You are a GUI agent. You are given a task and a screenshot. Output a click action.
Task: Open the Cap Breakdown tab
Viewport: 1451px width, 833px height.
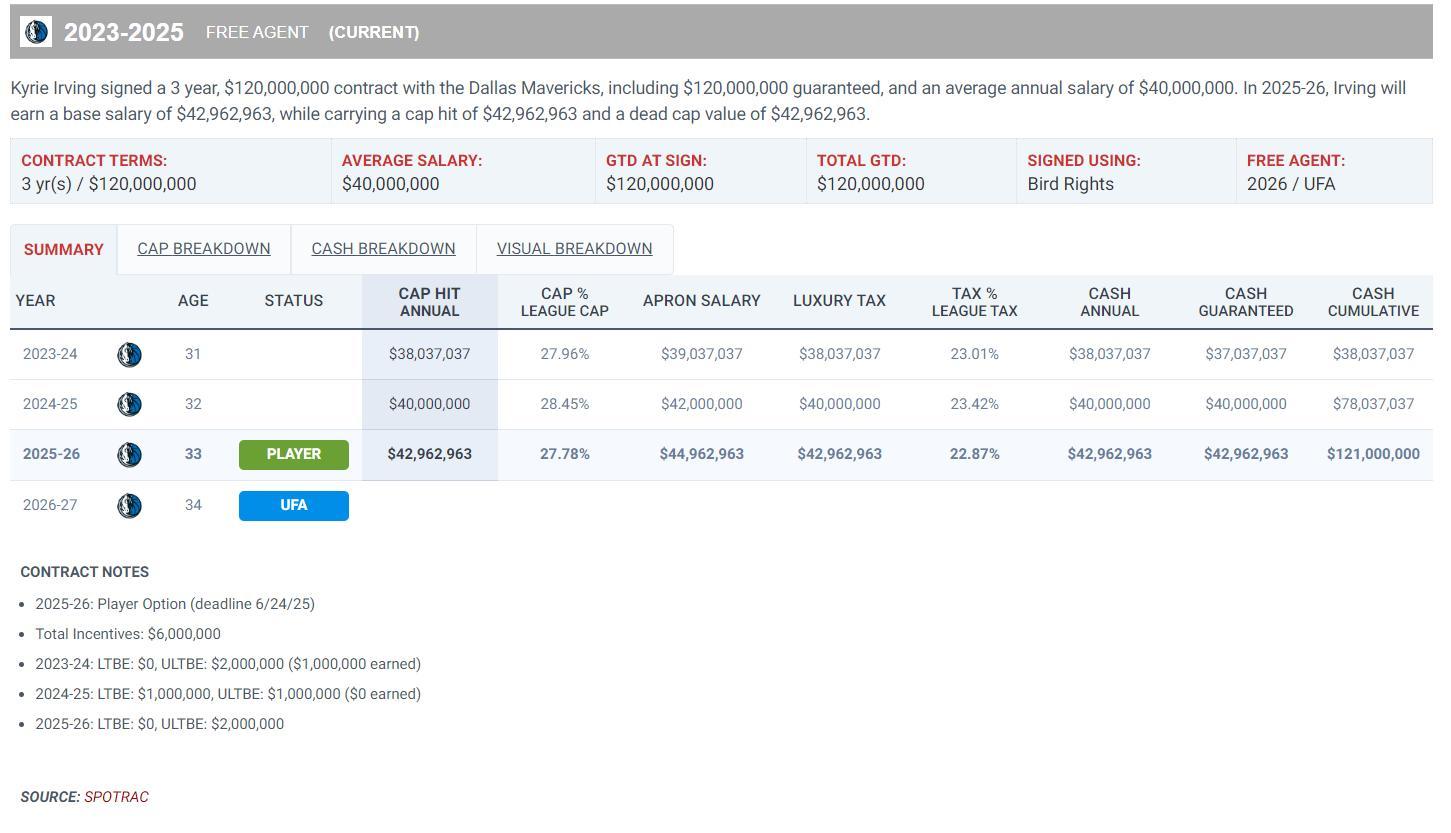point(203,249)
